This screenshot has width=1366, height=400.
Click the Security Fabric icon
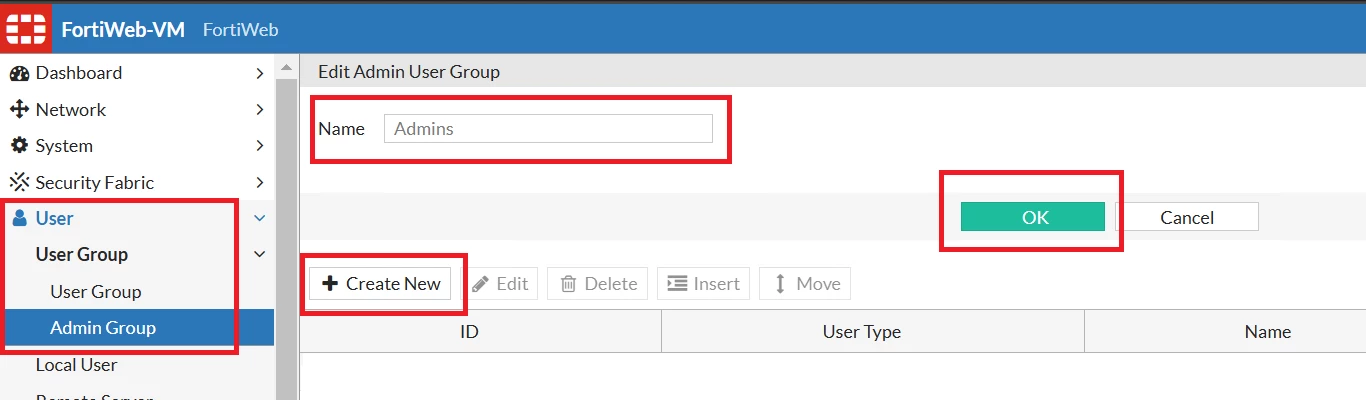coord(19,182)
